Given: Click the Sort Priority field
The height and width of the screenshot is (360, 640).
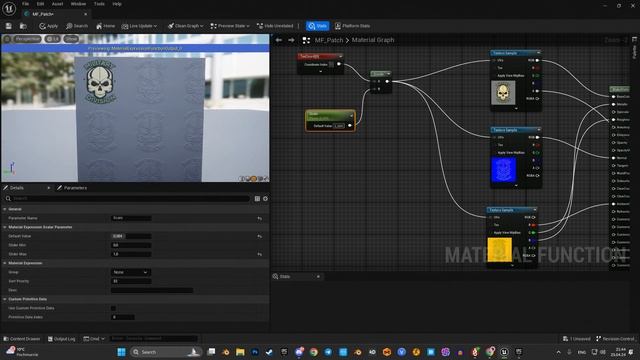Looking at the screenshot, I should pyautogui.click(x=131, y=281).
